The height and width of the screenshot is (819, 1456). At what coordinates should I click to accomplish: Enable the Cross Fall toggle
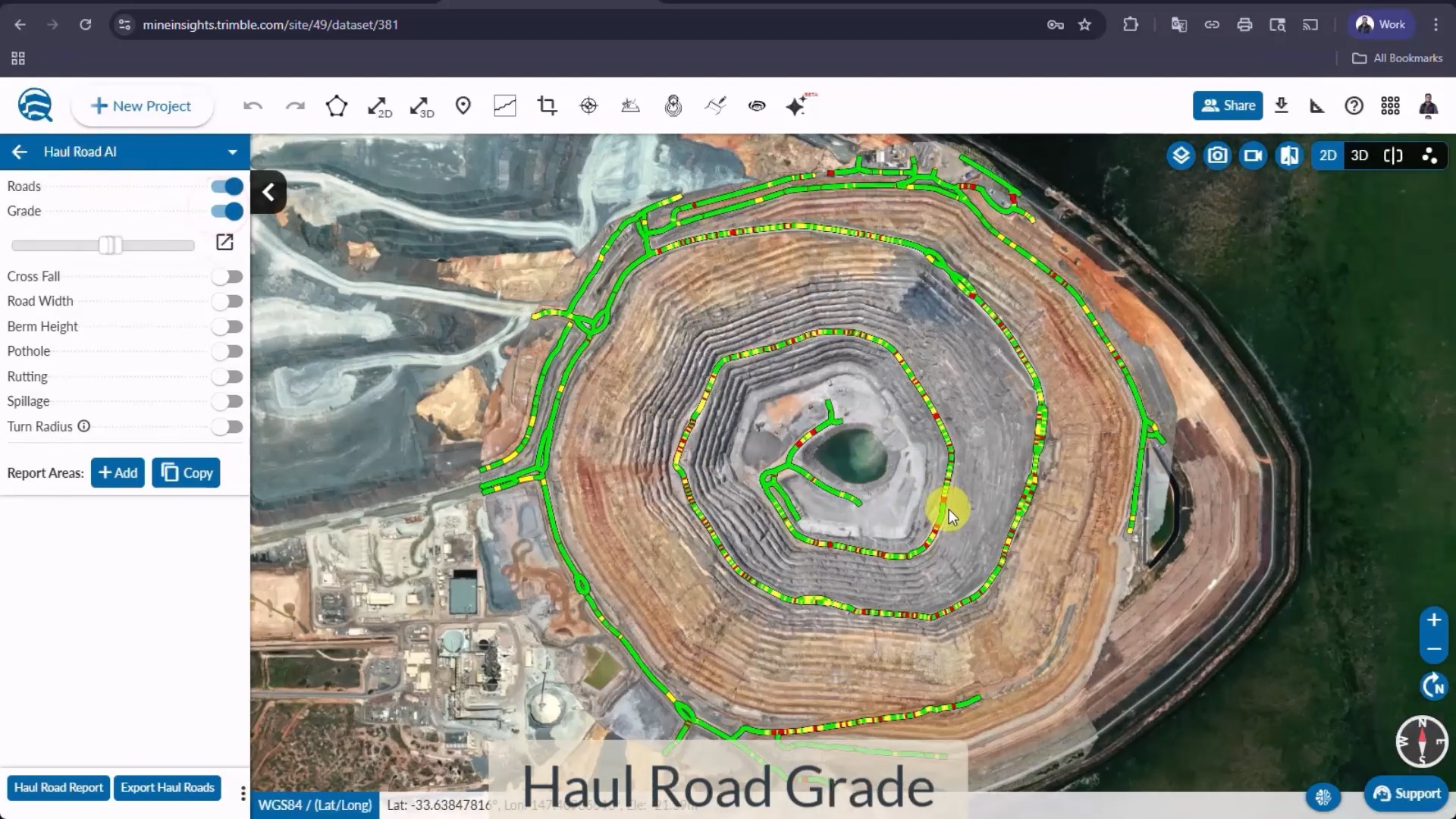pyautogui.click(x=227, y=277)
